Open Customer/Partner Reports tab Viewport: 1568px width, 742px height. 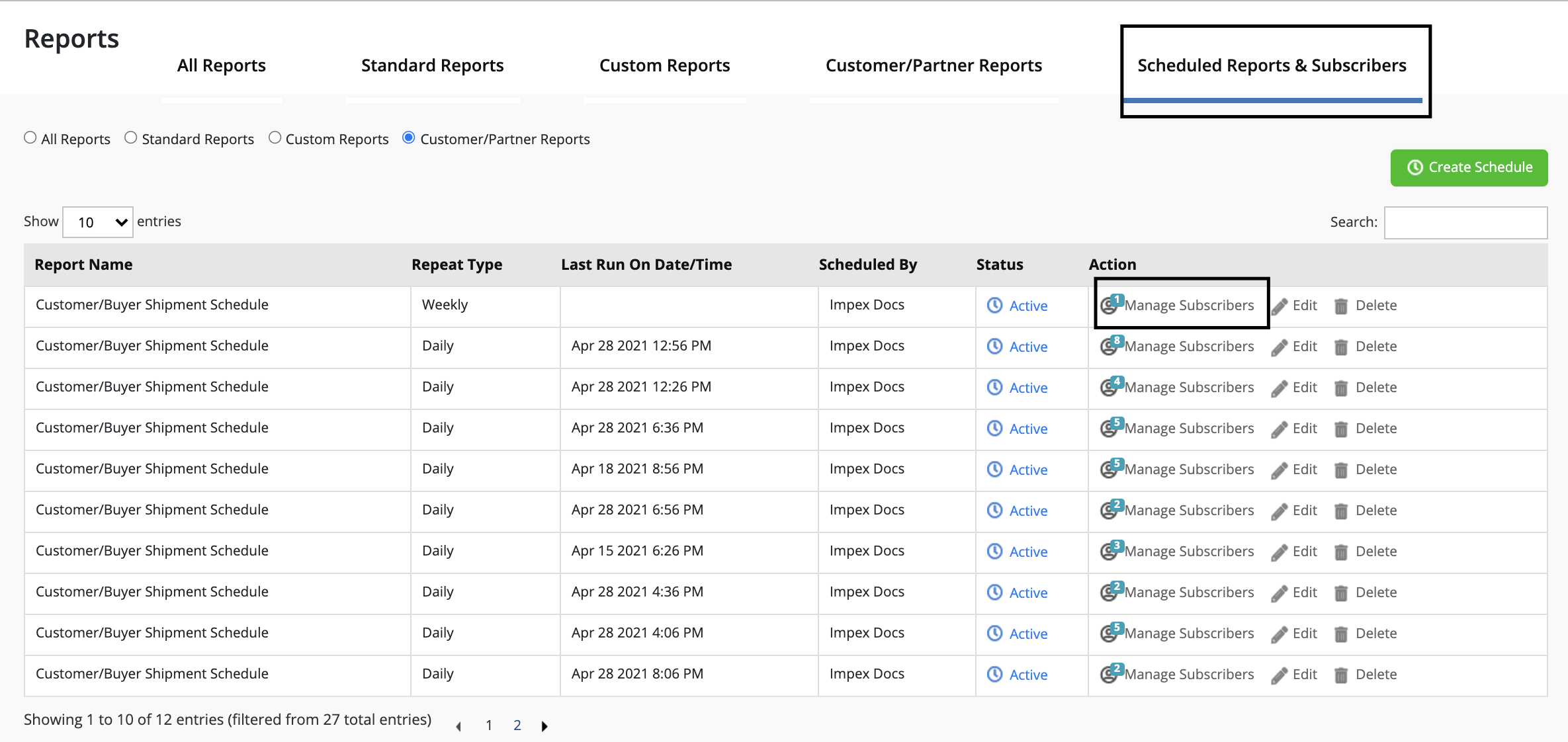coord(933,65)
